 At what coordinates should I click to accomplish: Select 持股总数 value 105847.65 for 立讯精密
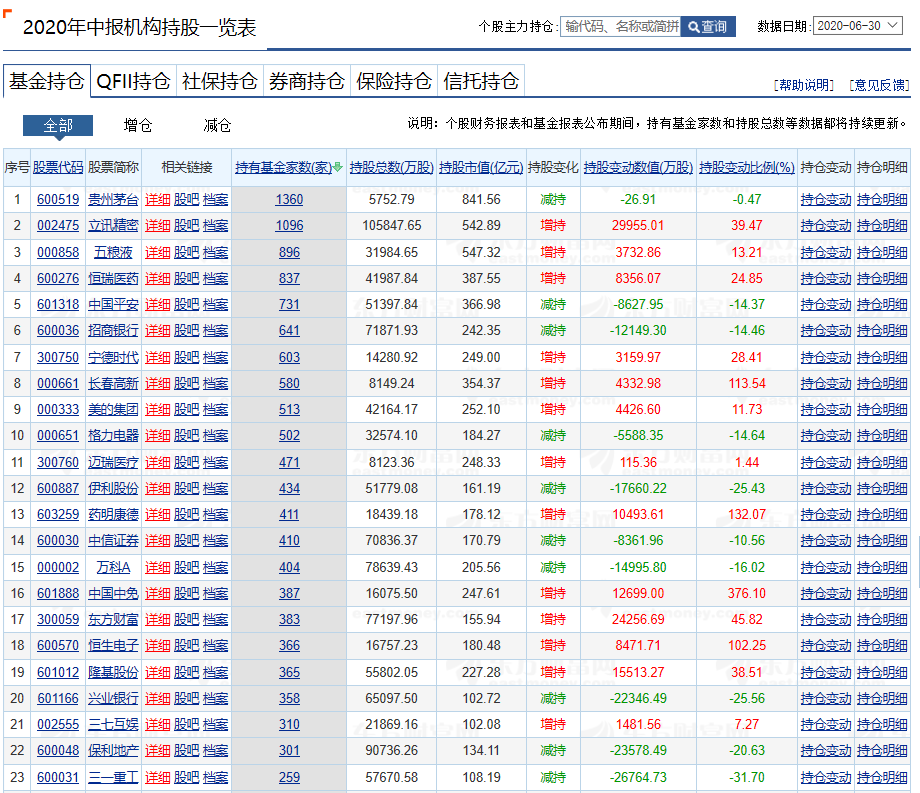pos(391,226)
